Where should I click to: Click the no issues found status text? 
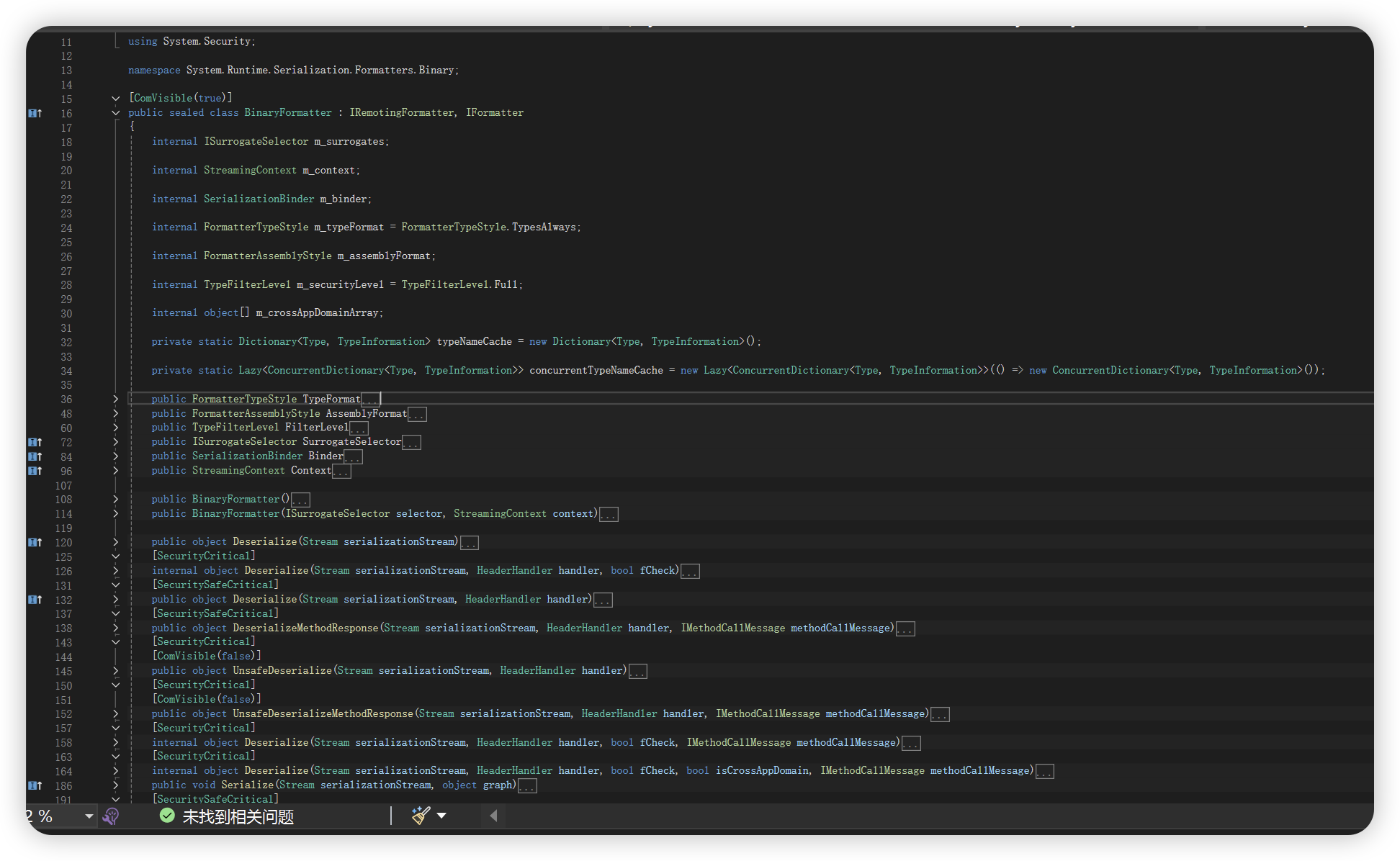[x=238, y=816]
